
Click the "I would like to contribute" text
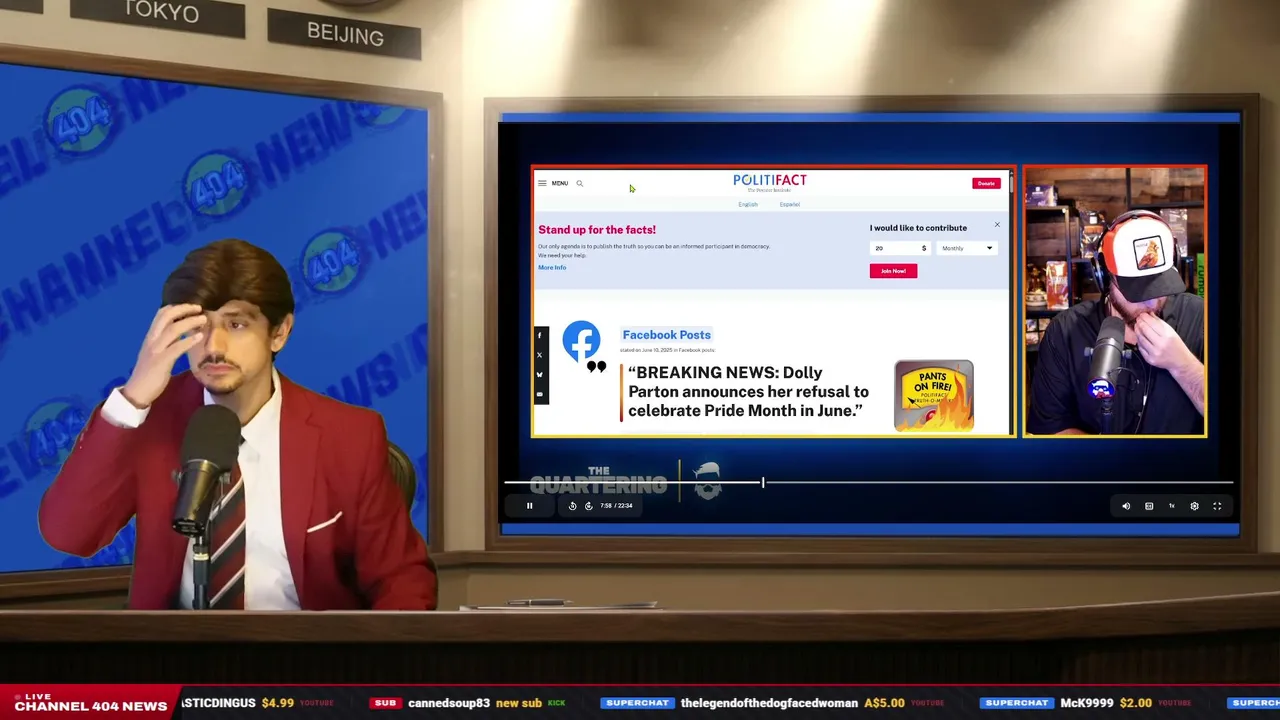click(x=918, y=228)
